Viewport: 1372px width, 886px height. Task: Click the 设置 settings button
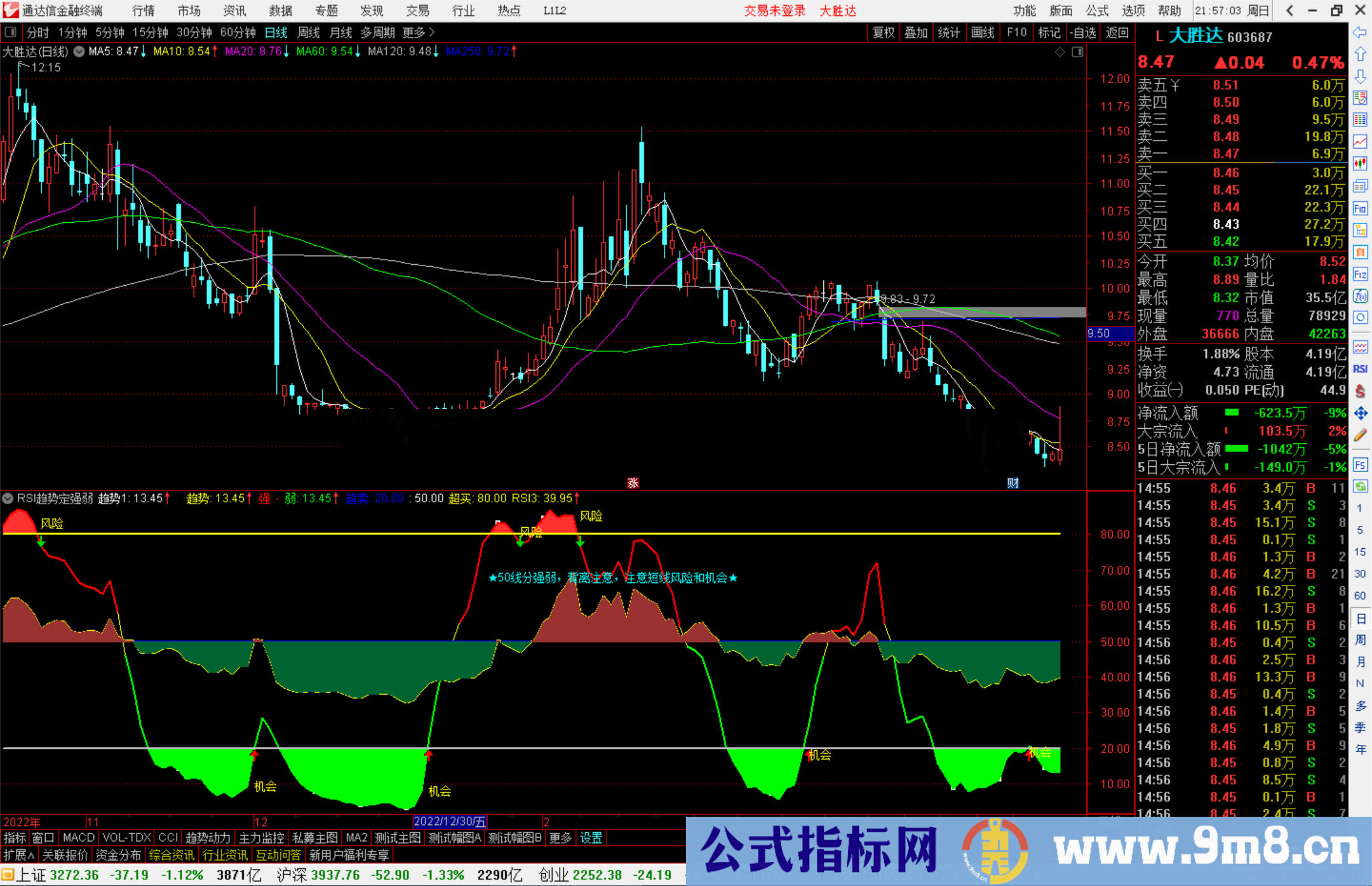click(591, 838)
